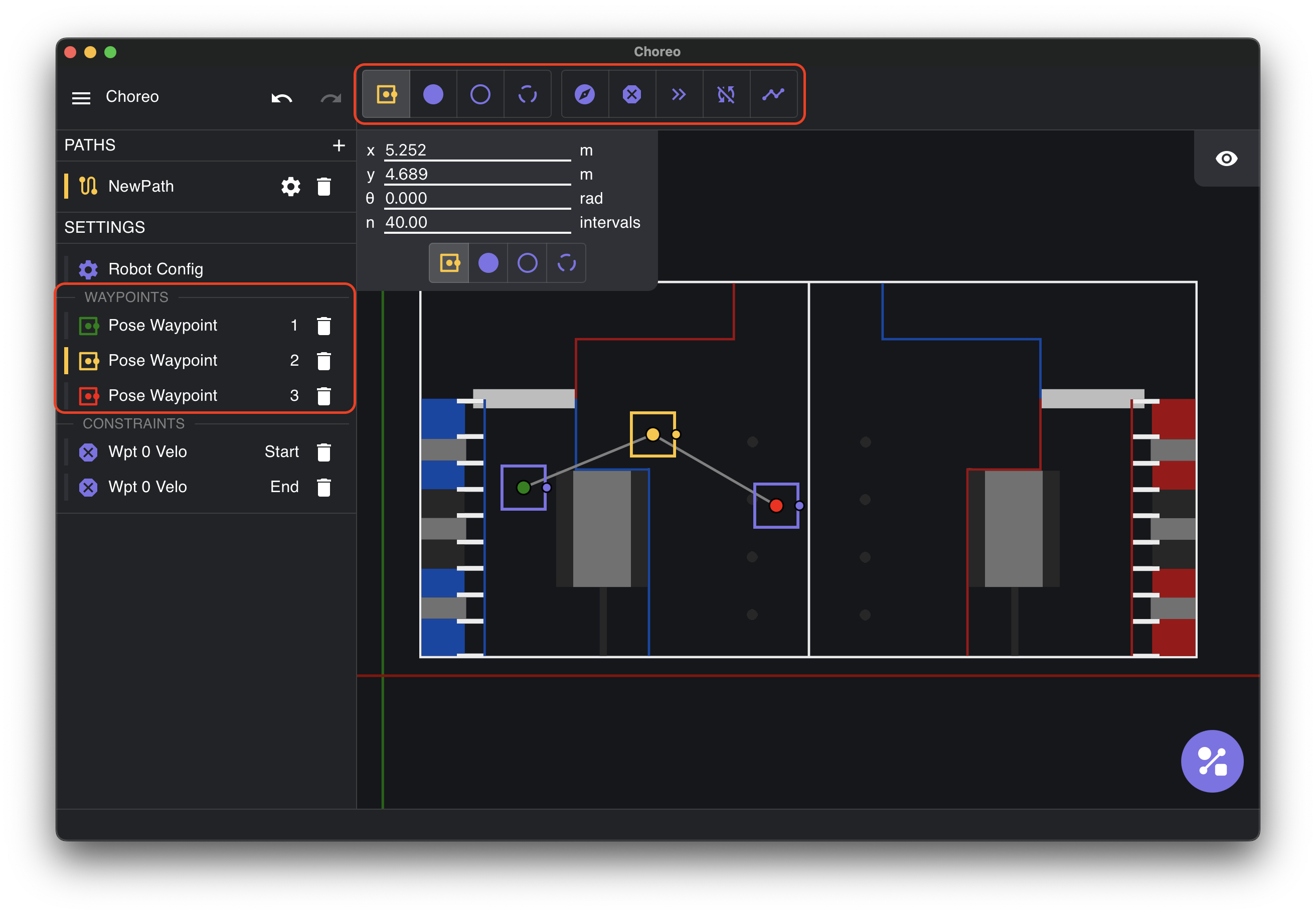This screenshot has height=915, width=1316.
Task: Click the undo arrow button
Action: click(x=281, y=97)
